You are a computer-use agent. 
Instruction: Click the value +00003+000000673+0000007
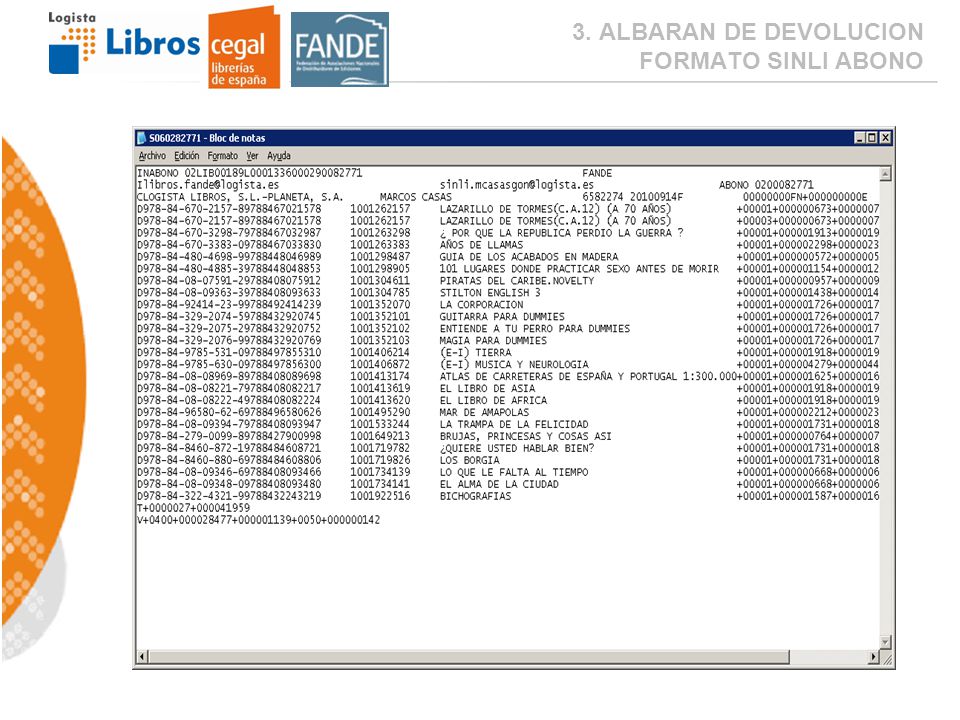(x=808, y=221)
